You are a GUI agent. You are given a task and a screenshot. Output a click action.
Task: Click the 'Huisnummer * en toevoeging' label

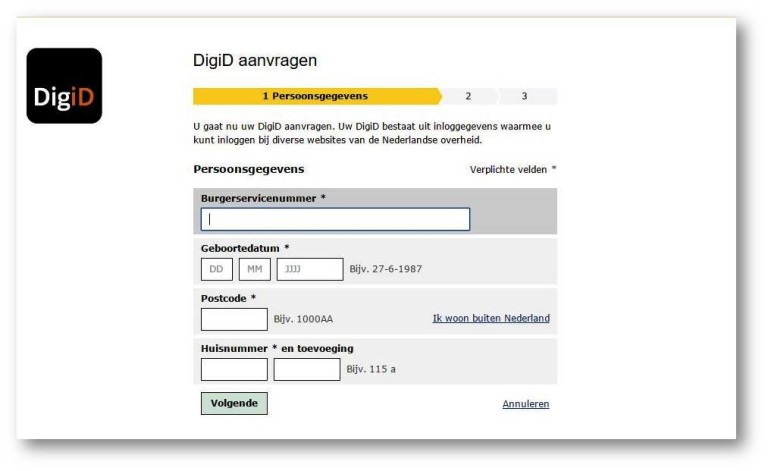(x=277, y=349)
